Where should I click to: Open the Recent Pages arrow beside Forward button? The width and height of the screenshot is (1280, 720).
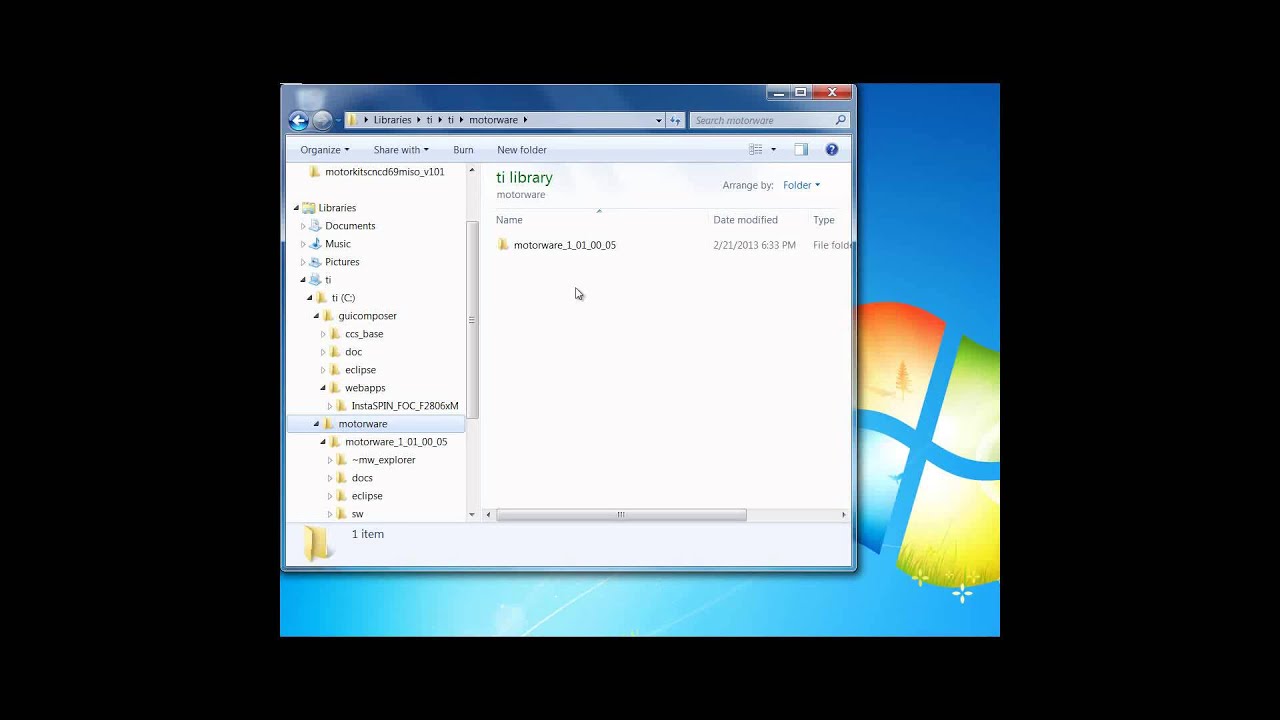339,120
